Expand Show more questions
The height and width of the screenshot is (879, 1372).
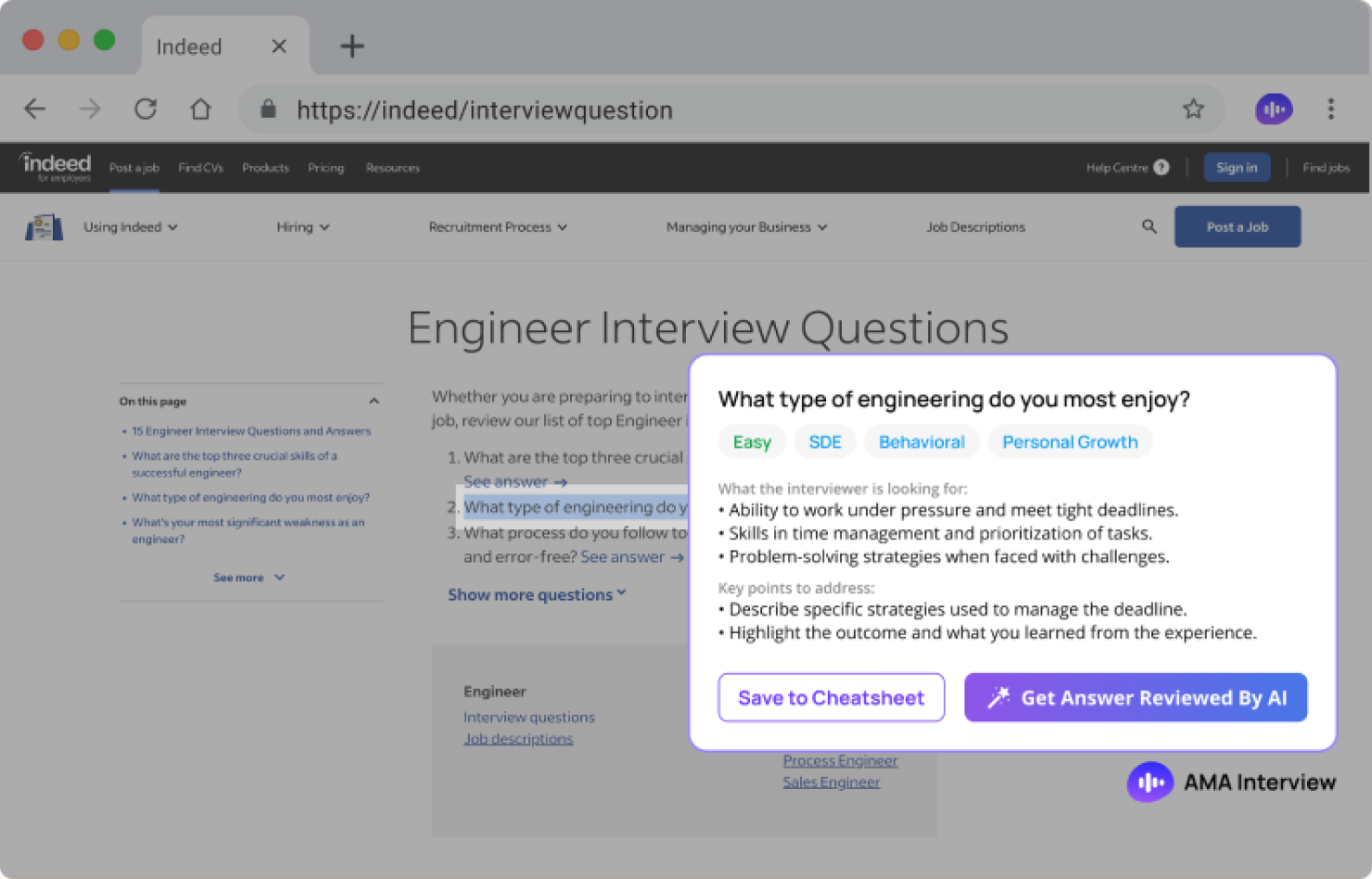pyautogui.click(x=537, y=595)
